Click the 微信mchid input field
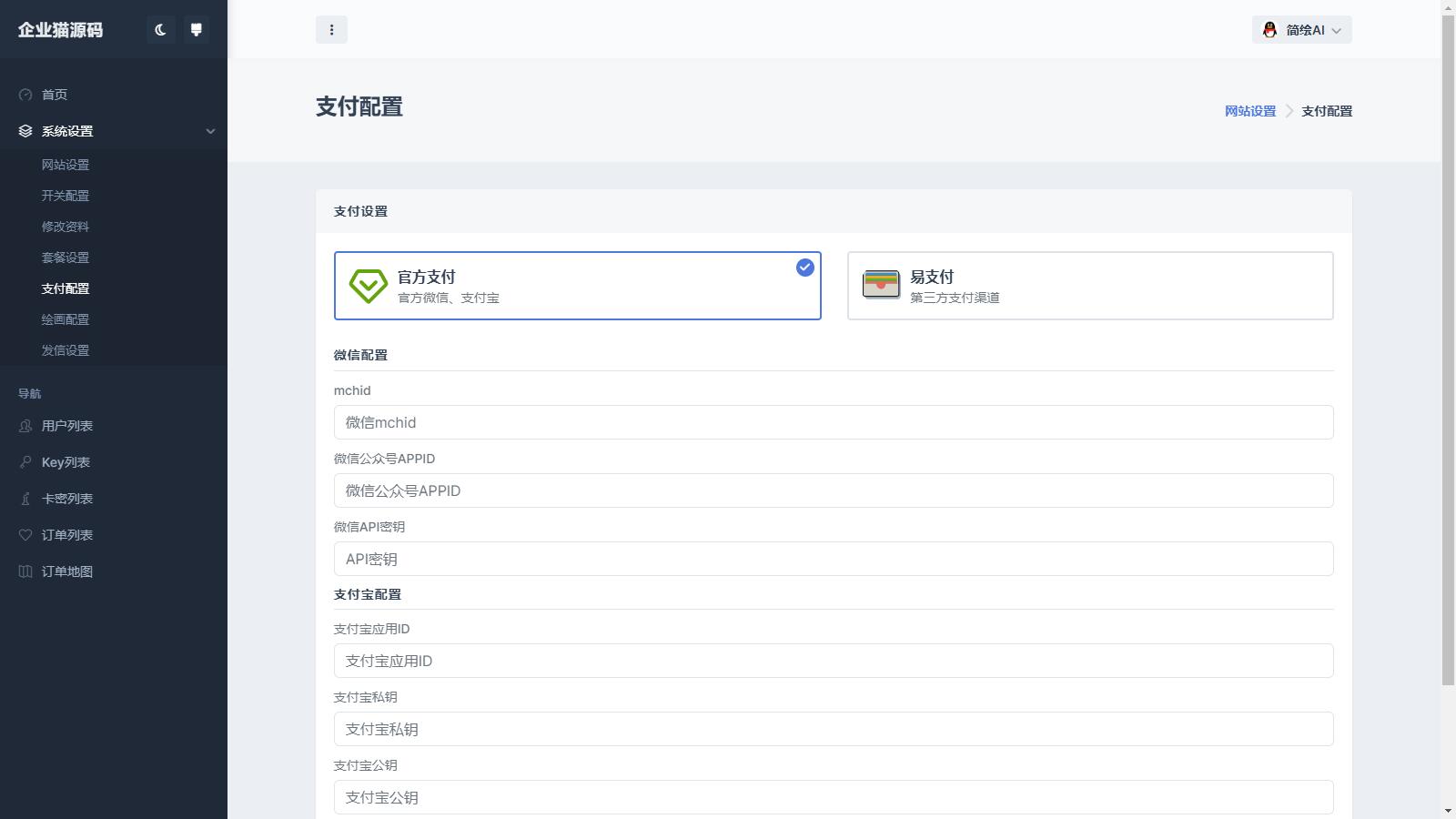The image size is (1456, 819). [833, 422]
